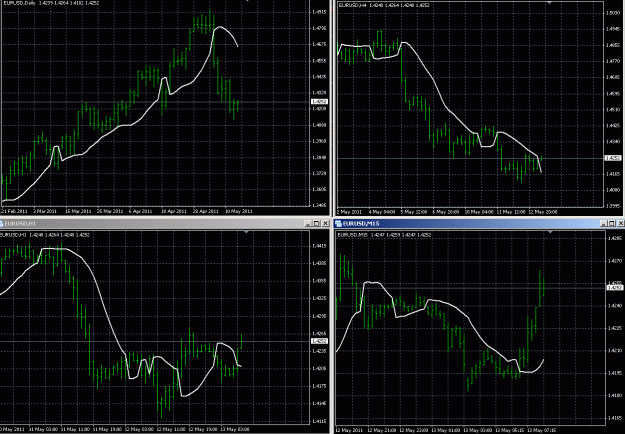
Task: Click the '13 May 07:15' time label
Action: (x=541, y=430)
